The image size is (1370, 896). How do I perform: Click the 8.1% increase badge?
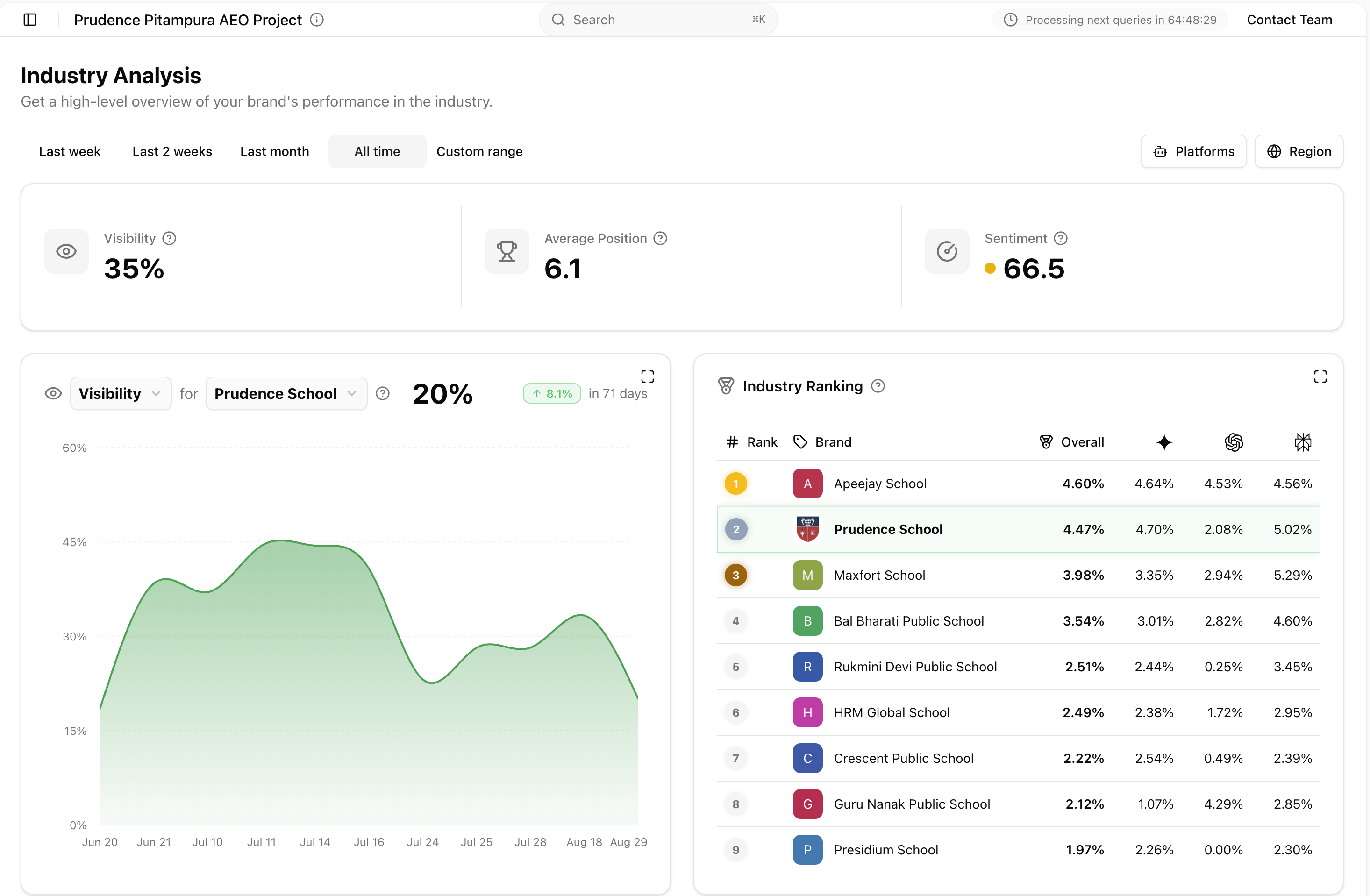552,394
